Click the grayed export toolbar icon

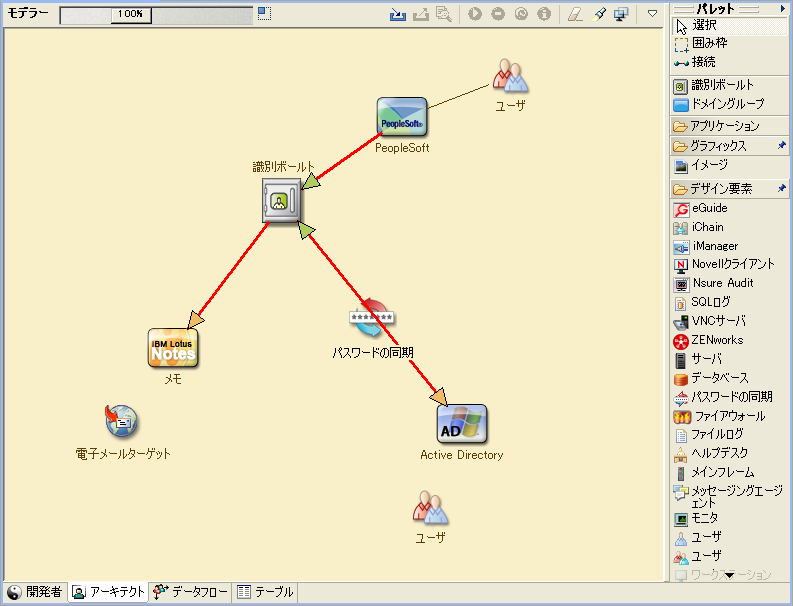(421, 14)
